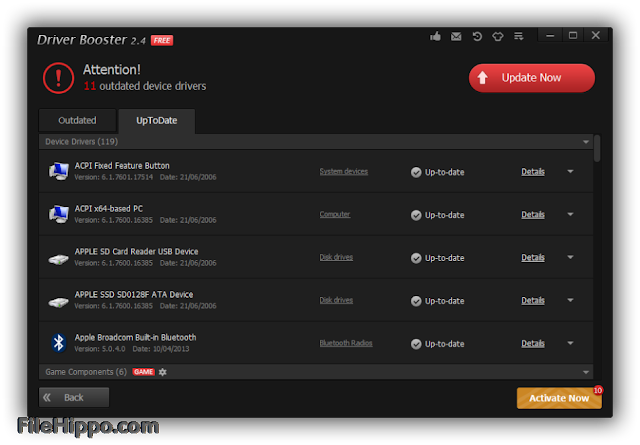
Task: Open Disk drives link for APPLE SD Card Reader
Action: click(x=336, y=257)
